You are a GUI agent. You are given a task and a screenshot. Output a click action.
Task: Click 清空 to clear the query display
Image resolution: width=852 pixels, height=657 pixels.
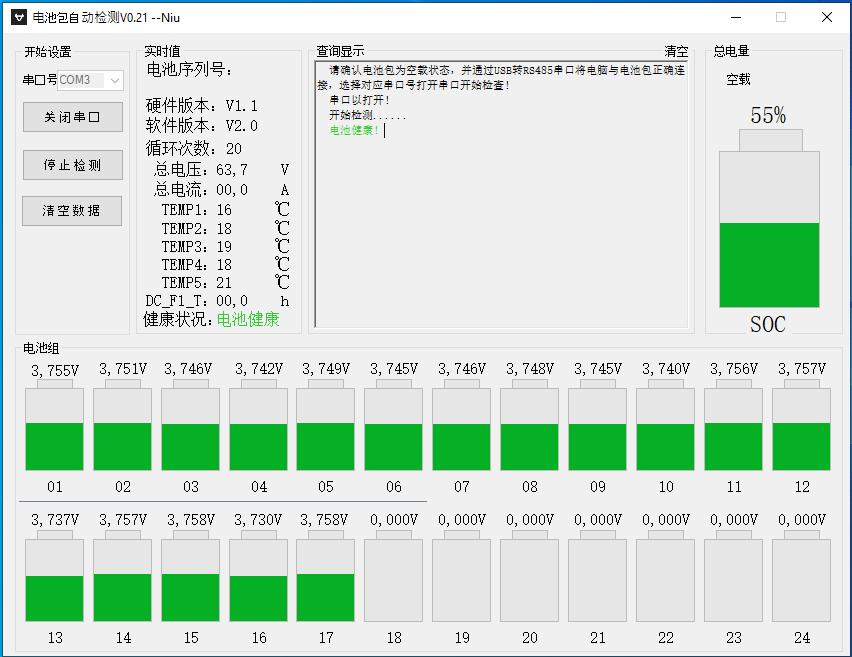coord(676,52)
